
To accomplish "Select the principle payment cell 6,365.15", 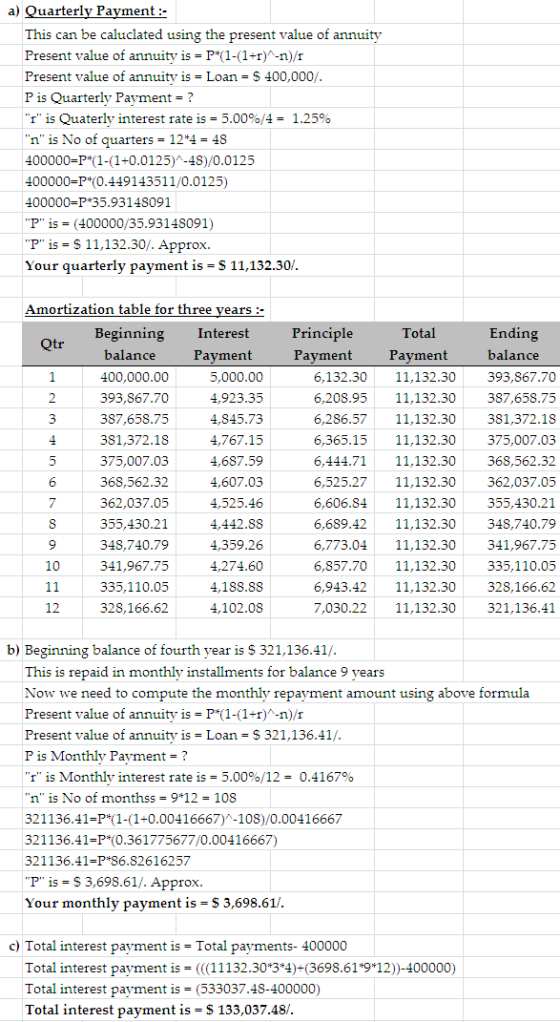I will click(340, 440).
